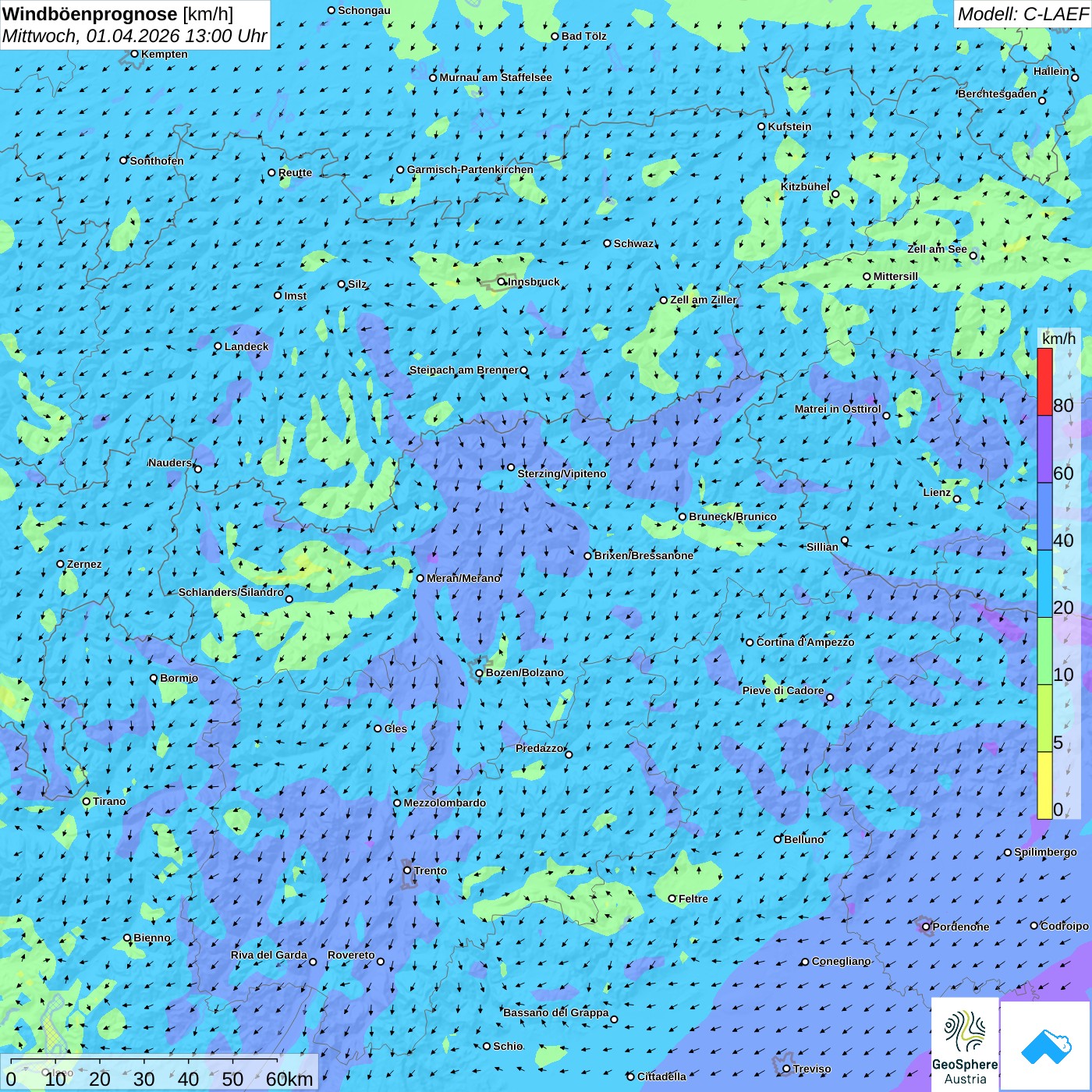Click the red 80 km/h legend color
This screenshot has height=1092, width=1092.
tap(1044, 381)
